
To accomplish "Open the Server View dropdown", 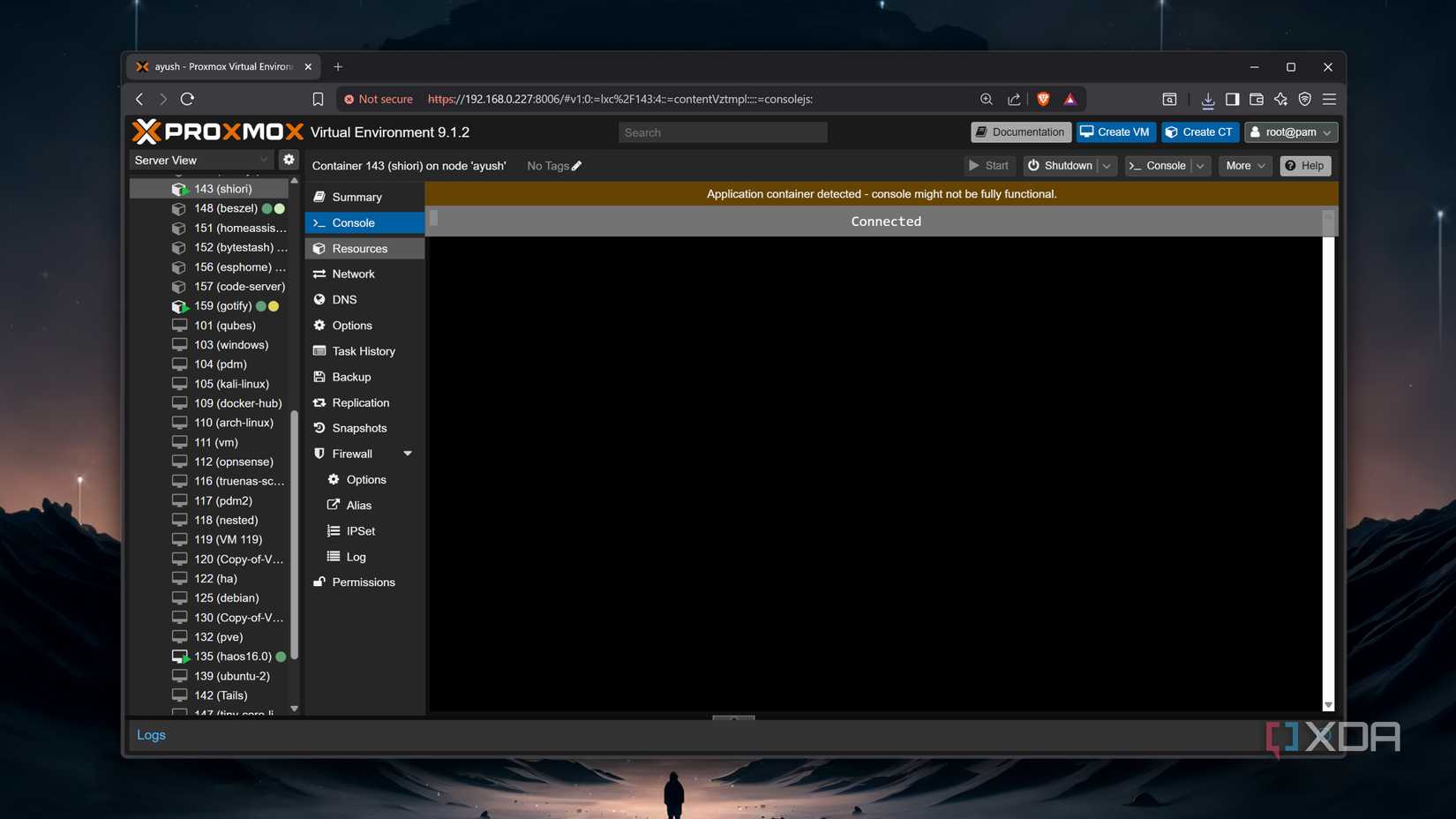I will (201, 160).
